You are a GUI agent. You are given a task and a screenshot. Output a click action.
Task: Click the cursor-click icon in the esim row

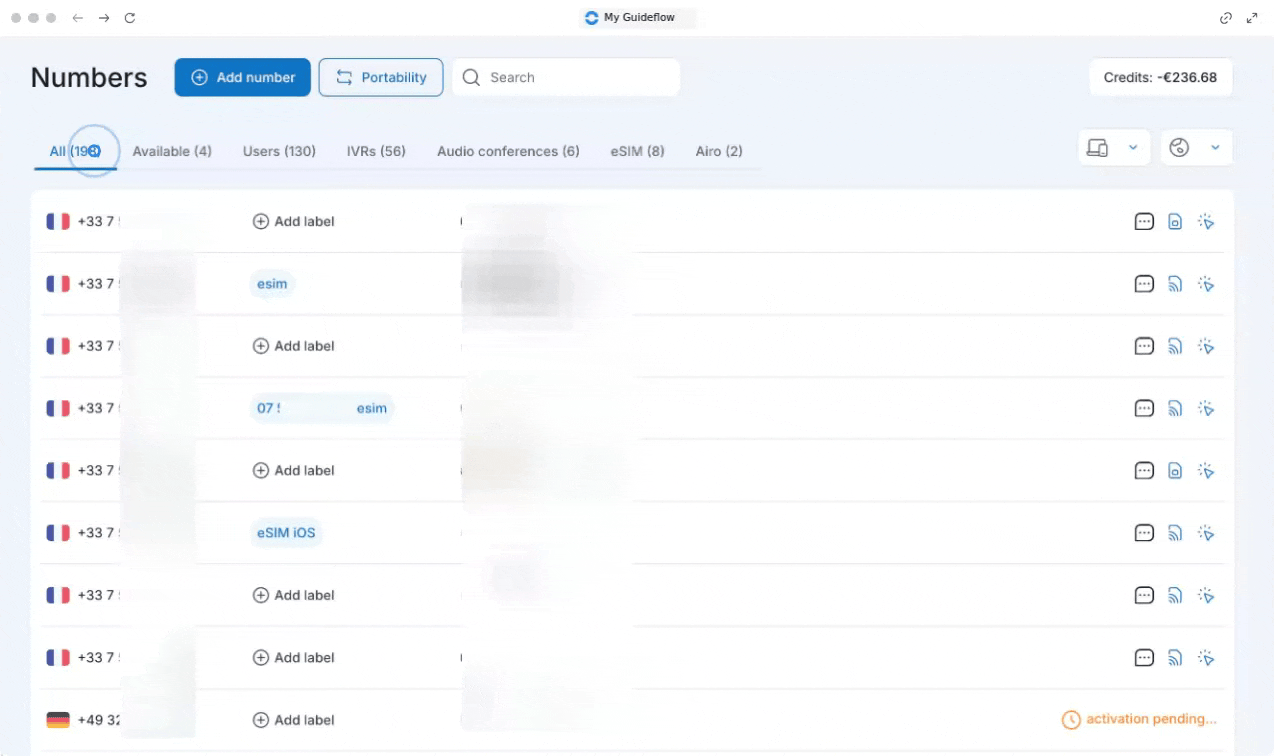click(x=1206, y=284)
